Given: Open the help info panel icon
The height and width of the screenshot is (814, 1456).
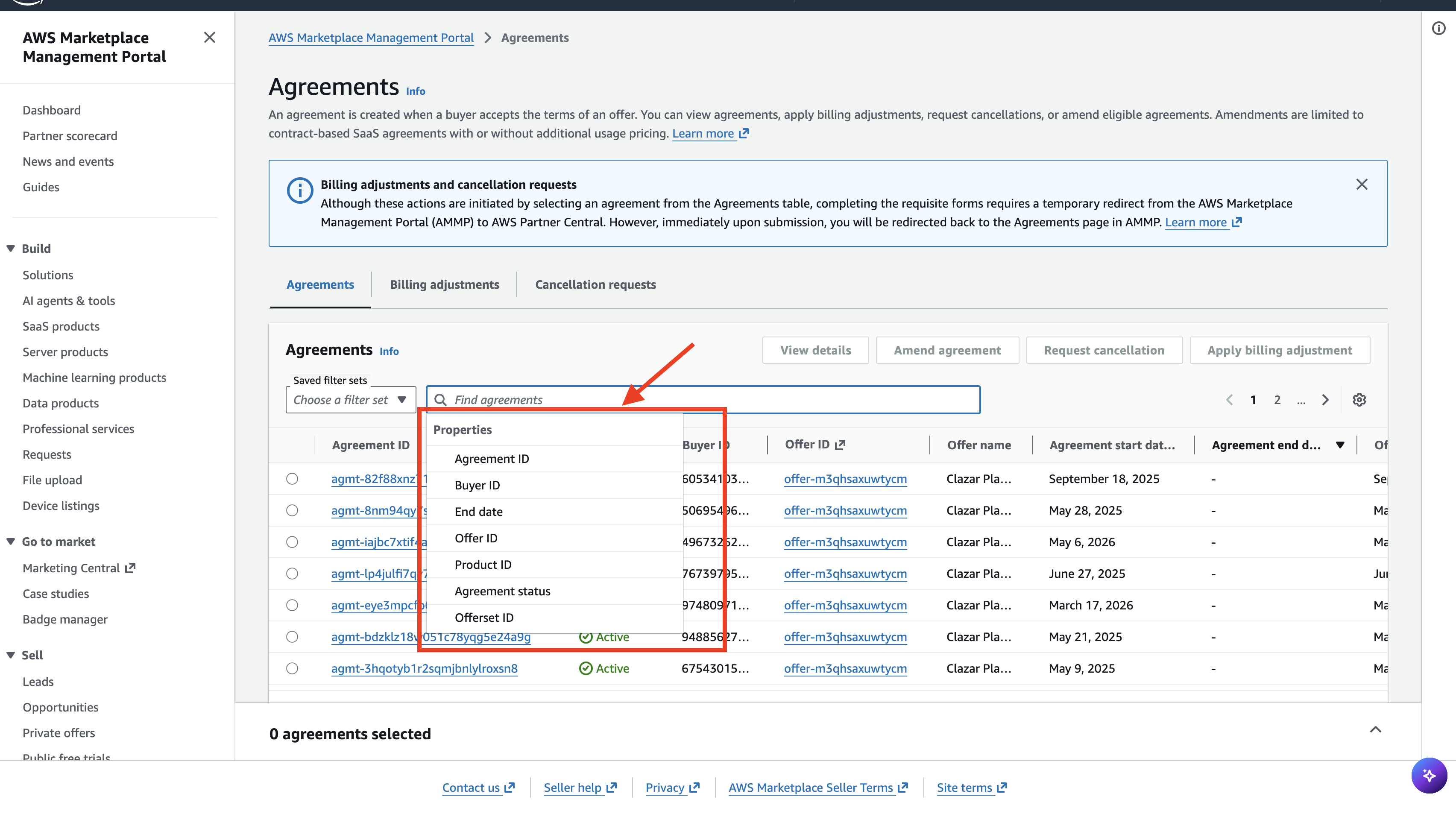Looking at the screenshot, I should tap(1438, 28).
